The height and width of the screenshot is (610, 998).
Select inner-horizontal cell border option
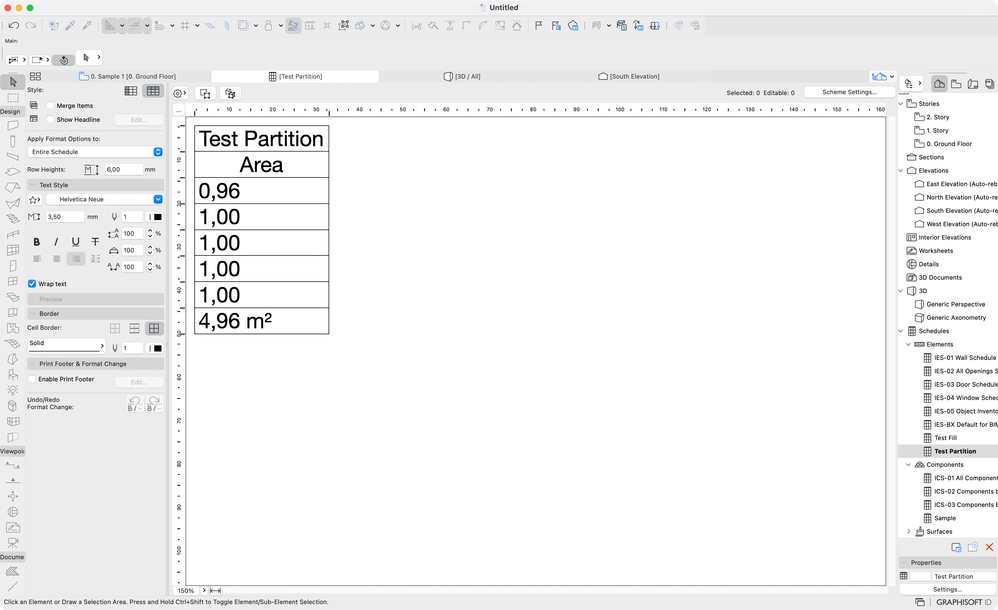[x=134, y=329]
